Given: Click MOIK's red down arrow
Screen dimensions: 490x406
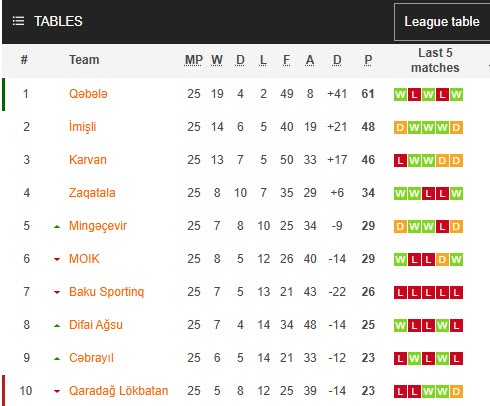Looking at the screenshot, I should click(57, 259).
